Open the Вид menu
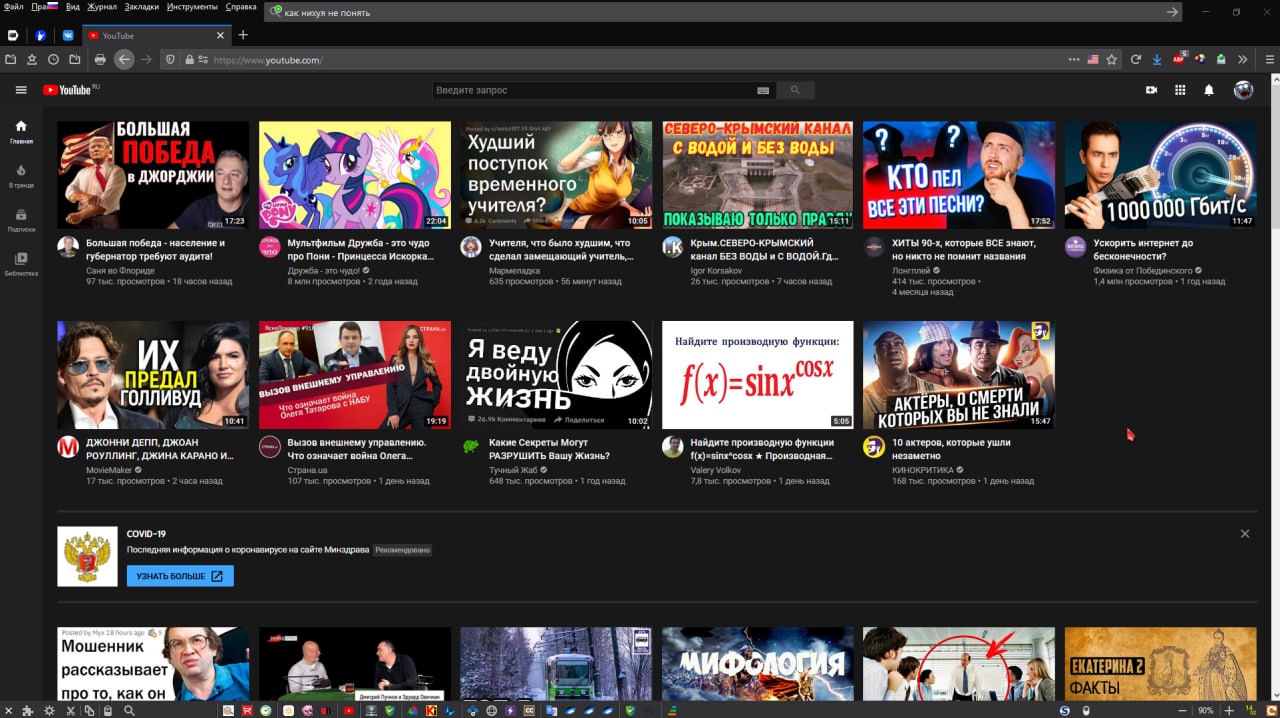This screenshot has width=1280, height=718. (73, 7)
